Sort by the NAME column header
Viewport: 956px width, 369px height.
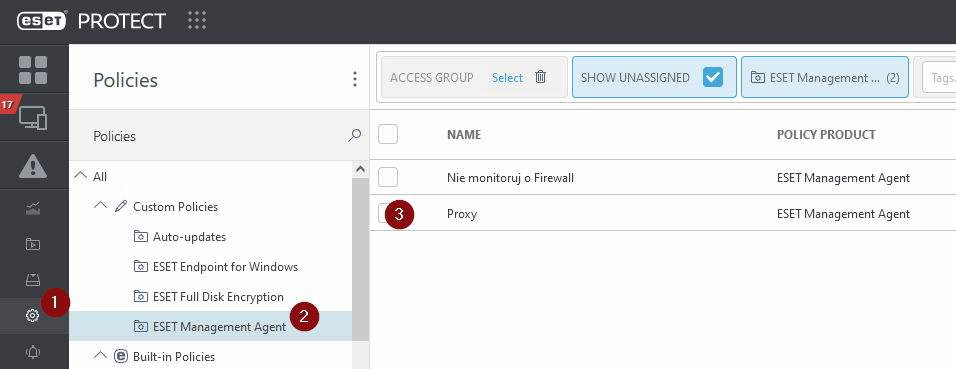click(x=464, y=134)
